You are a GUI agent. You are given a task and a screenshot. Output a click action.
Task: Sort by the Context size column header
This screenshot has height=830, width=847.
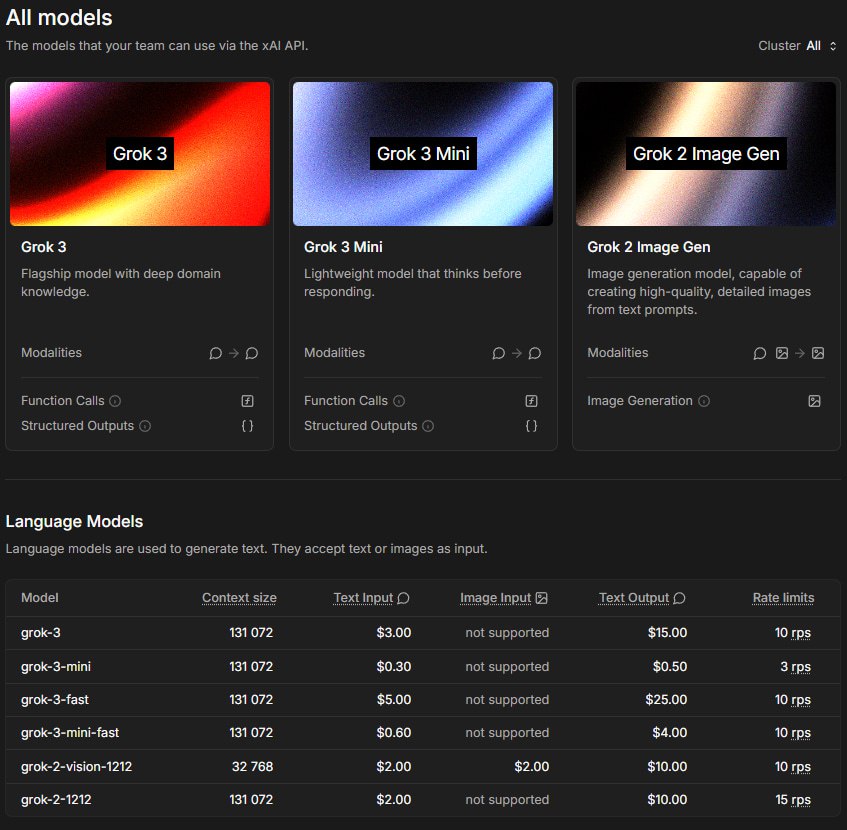click(239, 598)
